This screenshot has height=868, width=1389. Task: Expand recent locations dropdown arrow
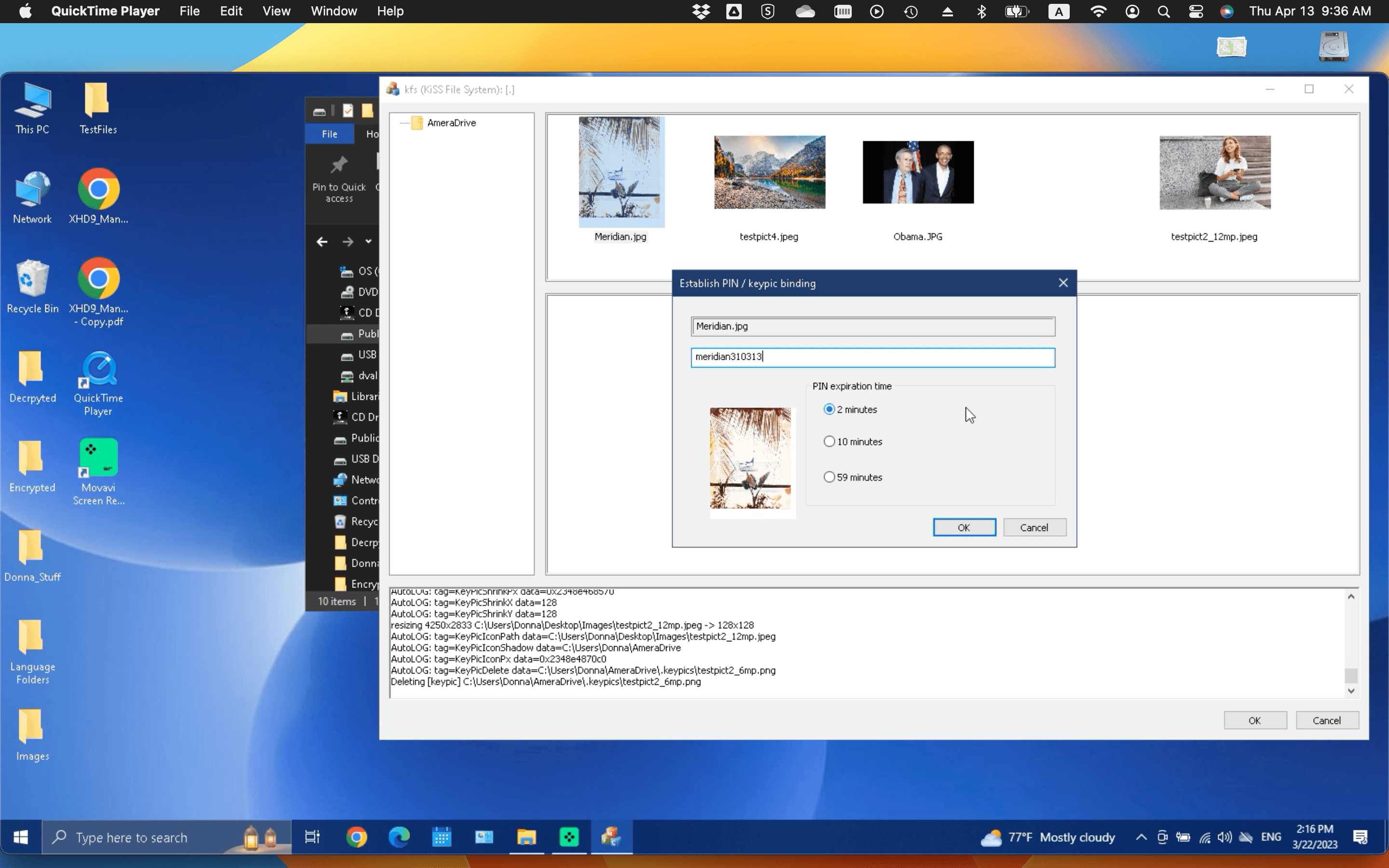368,242
